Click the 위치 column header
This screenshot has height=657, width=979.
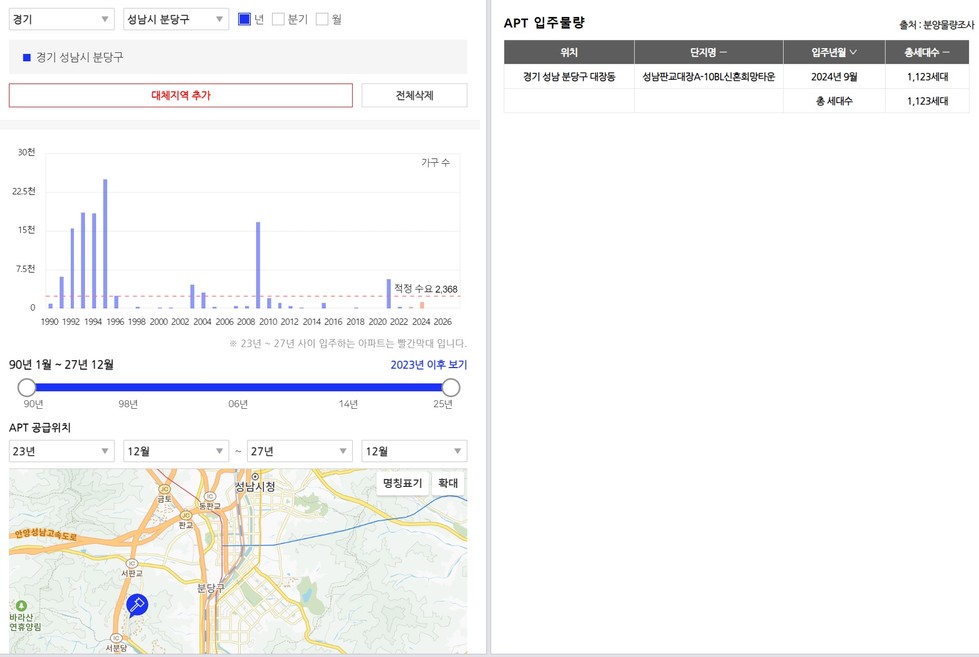point(569,52)
